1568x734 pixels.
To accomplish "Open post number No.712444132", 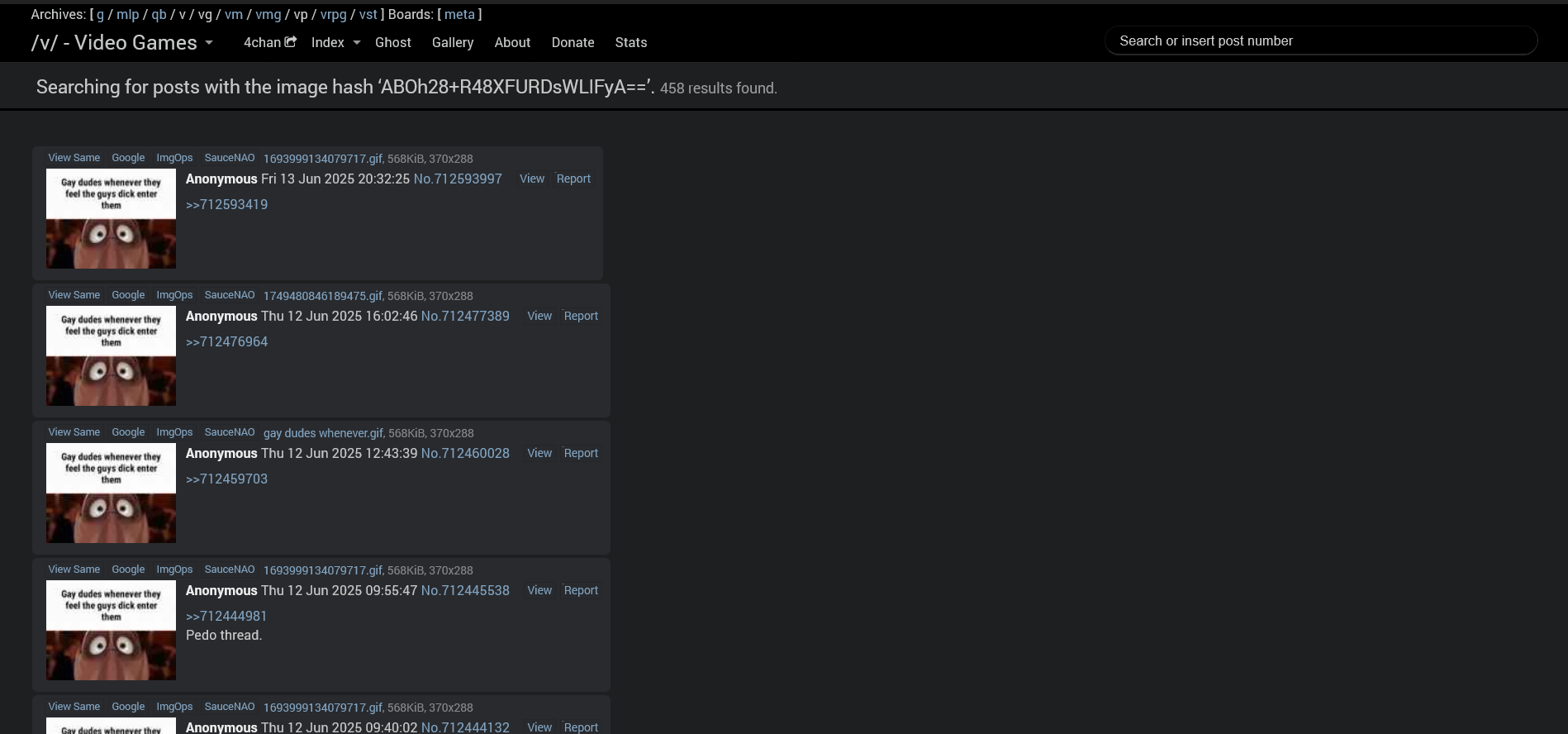I will [465, 727].
